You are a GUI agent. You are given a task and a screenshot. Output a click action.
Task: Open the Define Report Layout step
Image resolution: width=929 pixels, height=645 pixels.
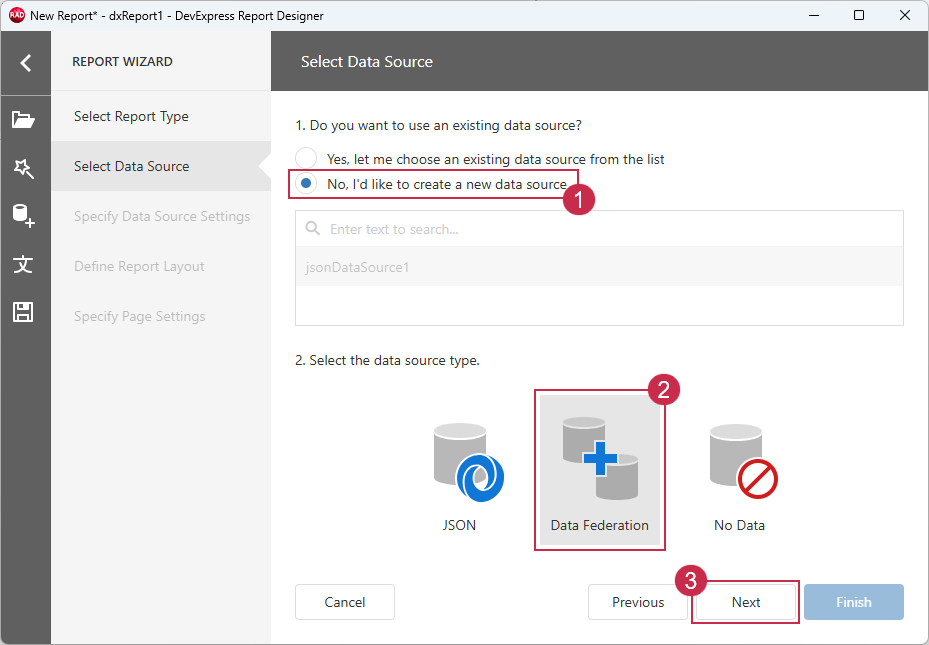[161, 266]
